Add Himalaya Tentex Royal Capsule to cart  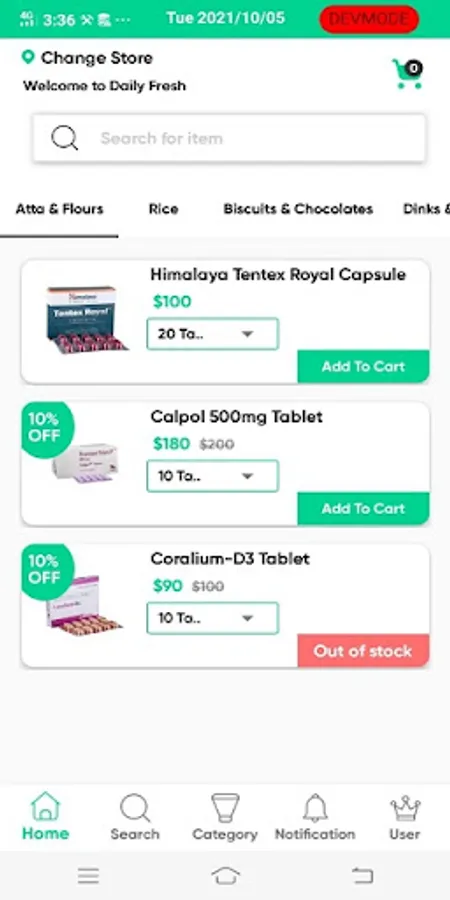tap(363, 366)
